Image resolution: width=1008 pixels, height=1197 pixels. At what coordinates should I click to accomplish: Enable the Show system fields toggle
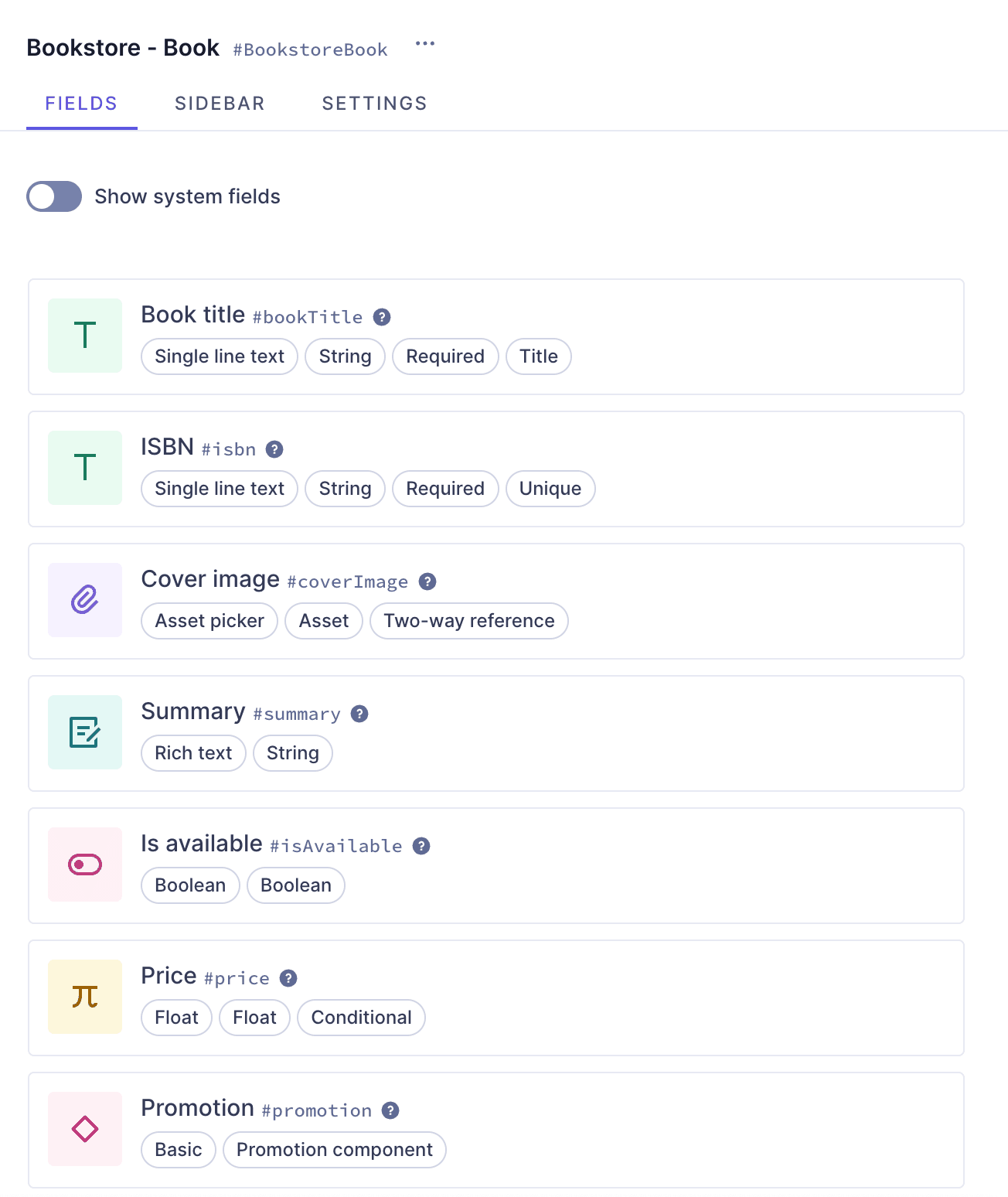pyautogui.click(x=54, y=196)
